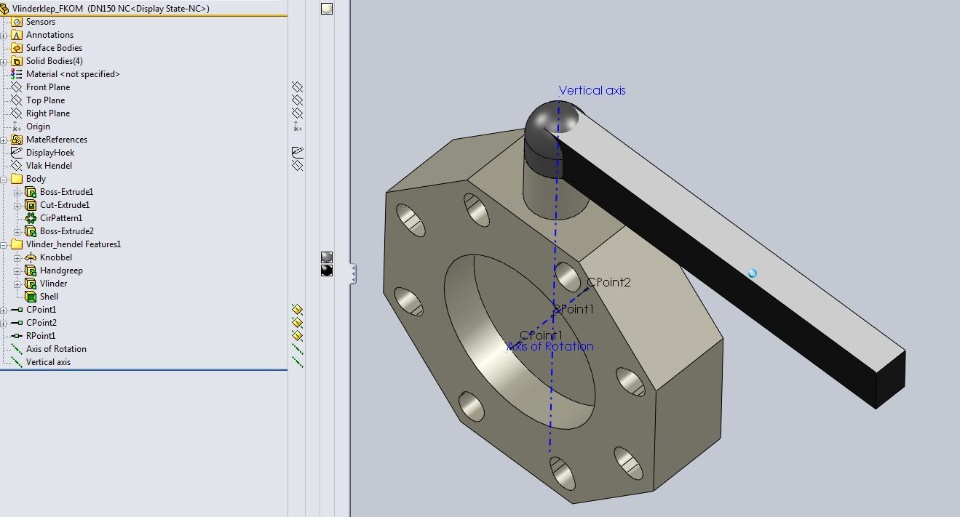Click the Handgreep extrude icon
Viewport: 960px width, 517px height.
point(31,270)
